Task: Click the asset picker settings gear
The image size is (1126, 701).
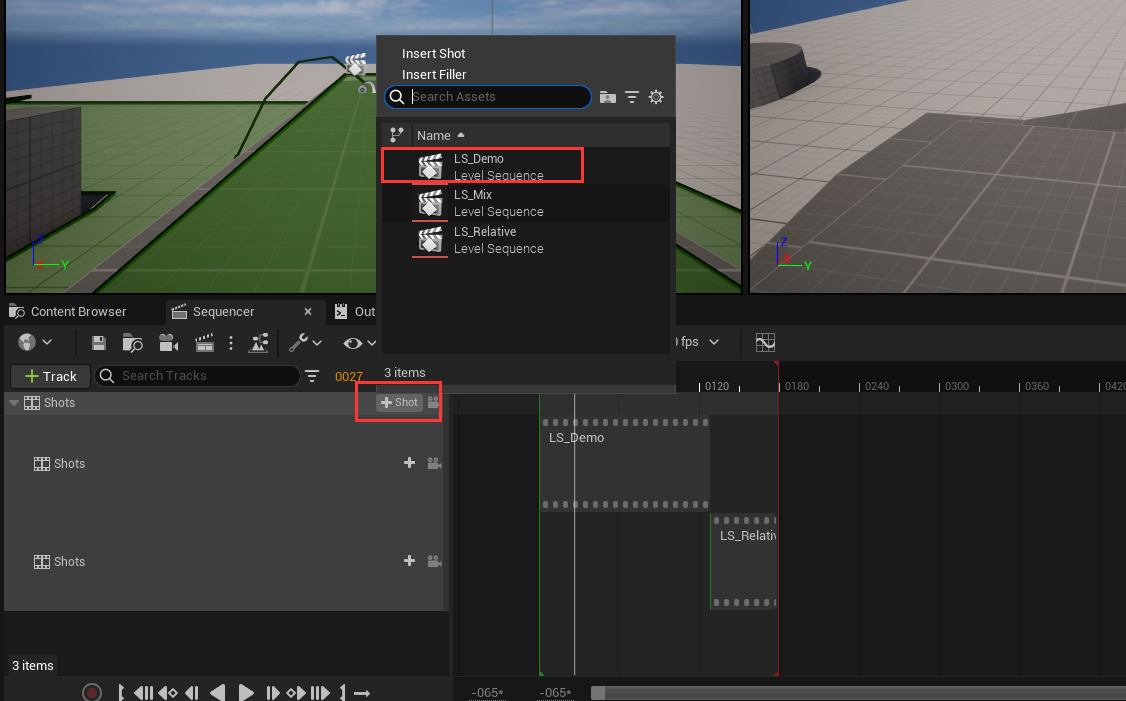Action: point(656,97)
